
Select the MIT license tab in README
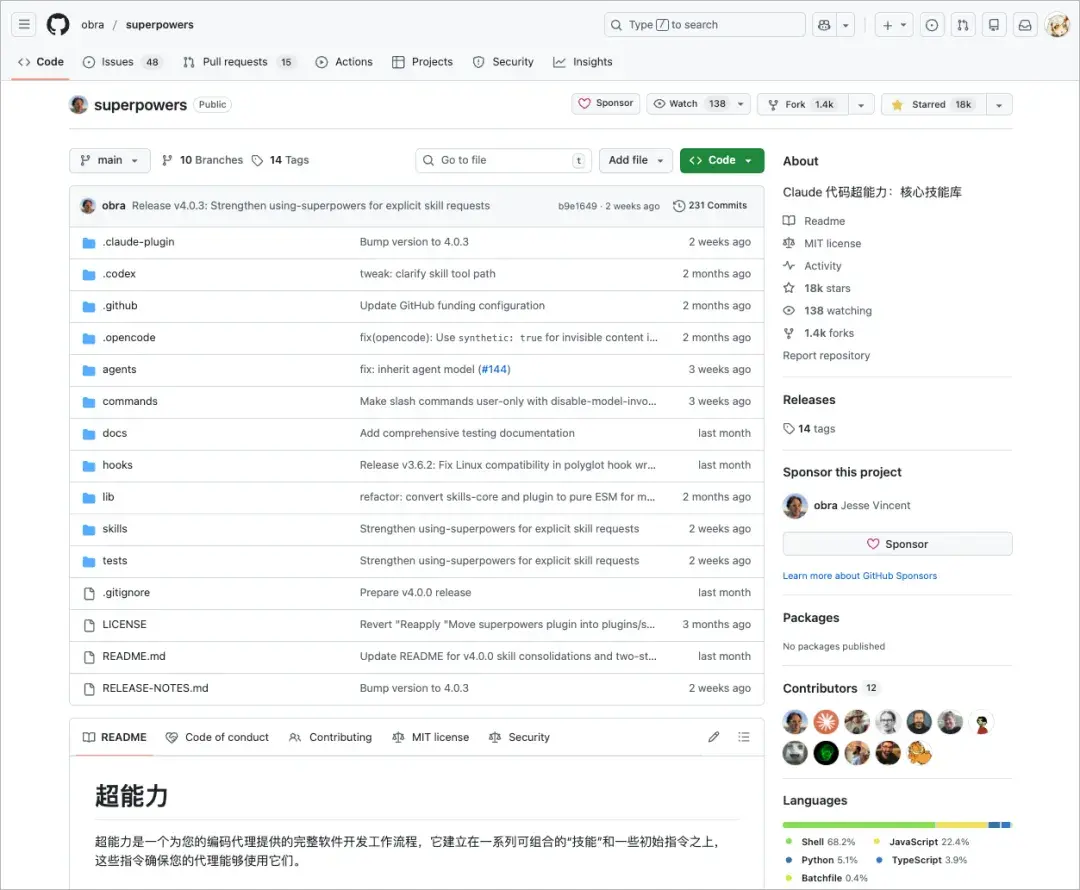[x=431, y=737]
